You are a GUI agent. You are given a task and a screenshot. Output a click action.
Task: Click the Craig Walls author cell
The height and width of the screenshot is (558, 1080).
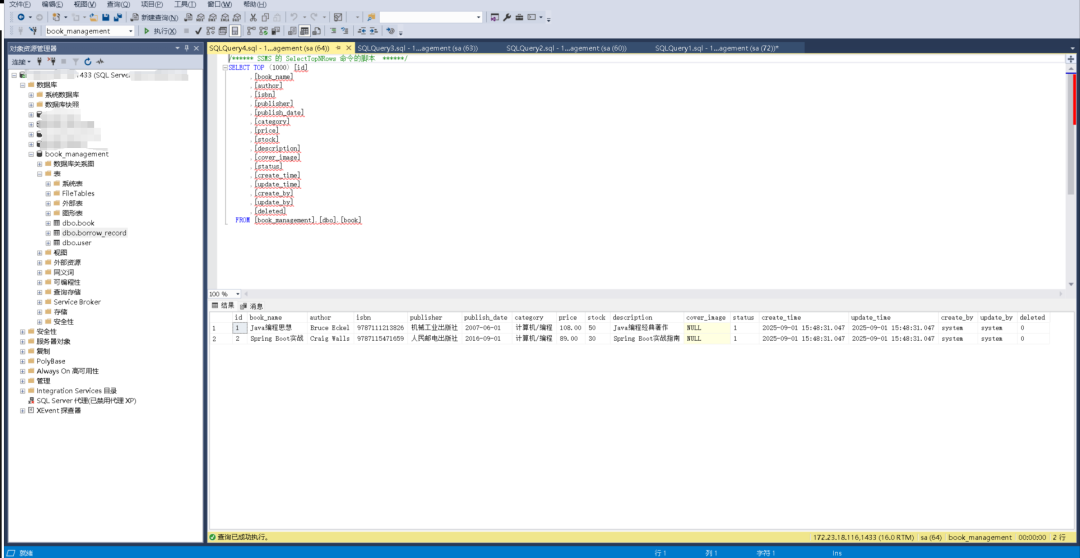(x=330, y=339)
